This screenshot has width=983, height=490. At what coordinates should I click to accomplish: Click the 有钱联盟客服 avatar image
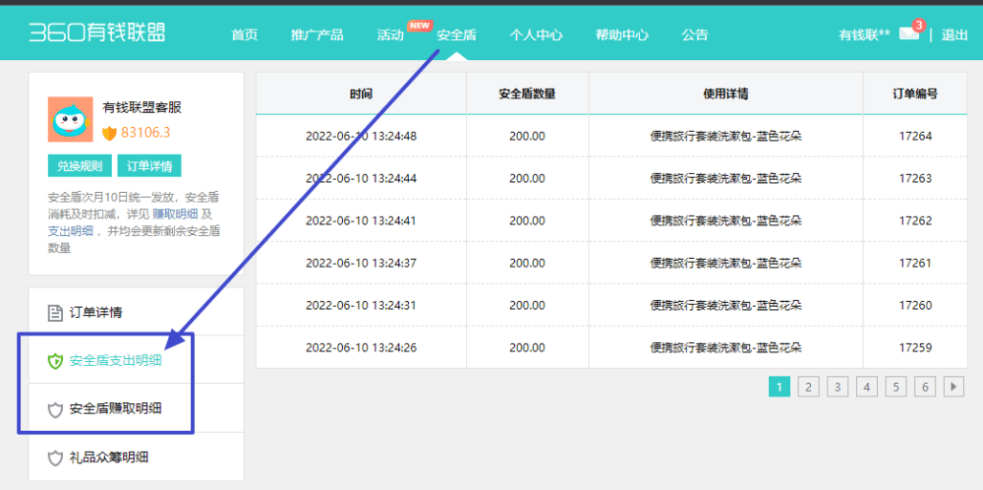tap(70, 119)
